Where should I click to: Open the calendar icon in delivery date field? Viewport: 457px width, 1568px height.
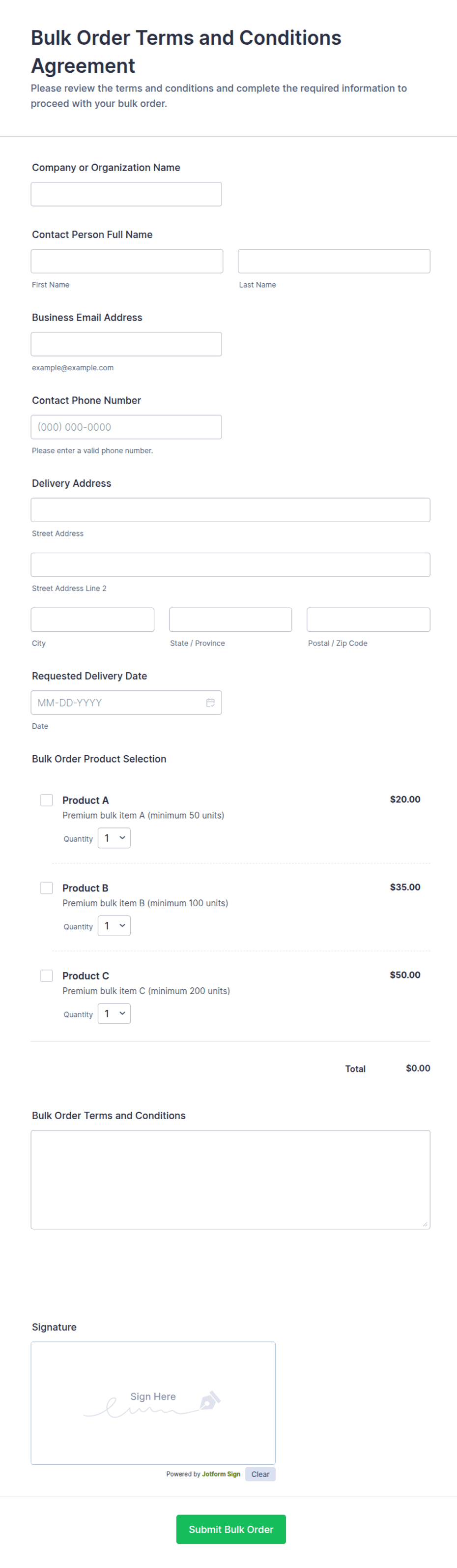[x=210, y=703]
